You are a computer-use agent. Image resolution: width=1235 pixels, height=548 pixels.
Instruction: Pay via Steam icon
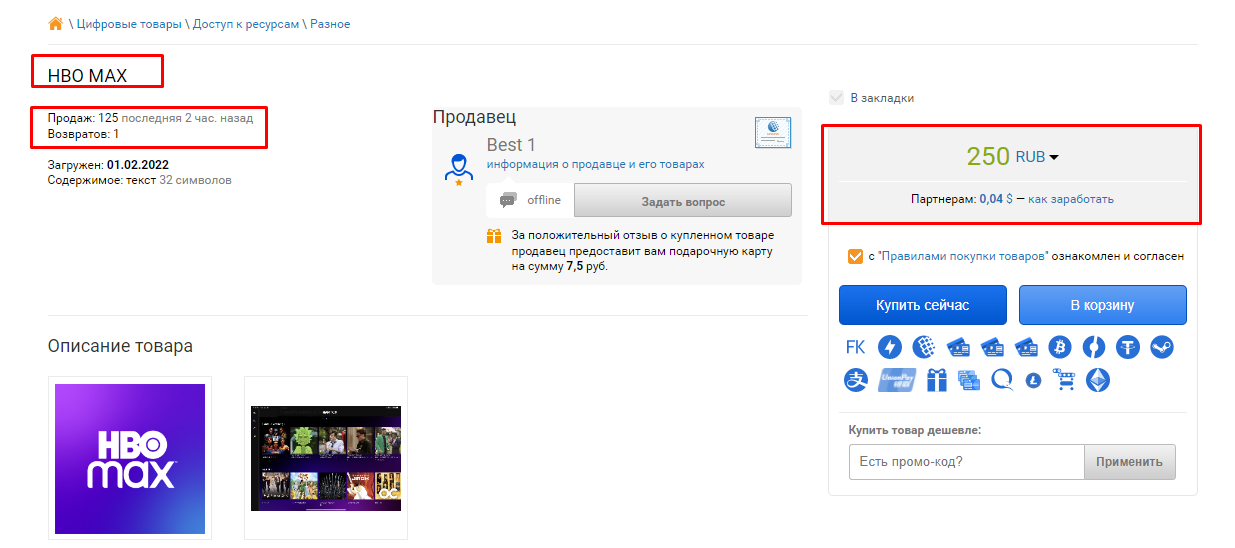[x=1162, y=347]
